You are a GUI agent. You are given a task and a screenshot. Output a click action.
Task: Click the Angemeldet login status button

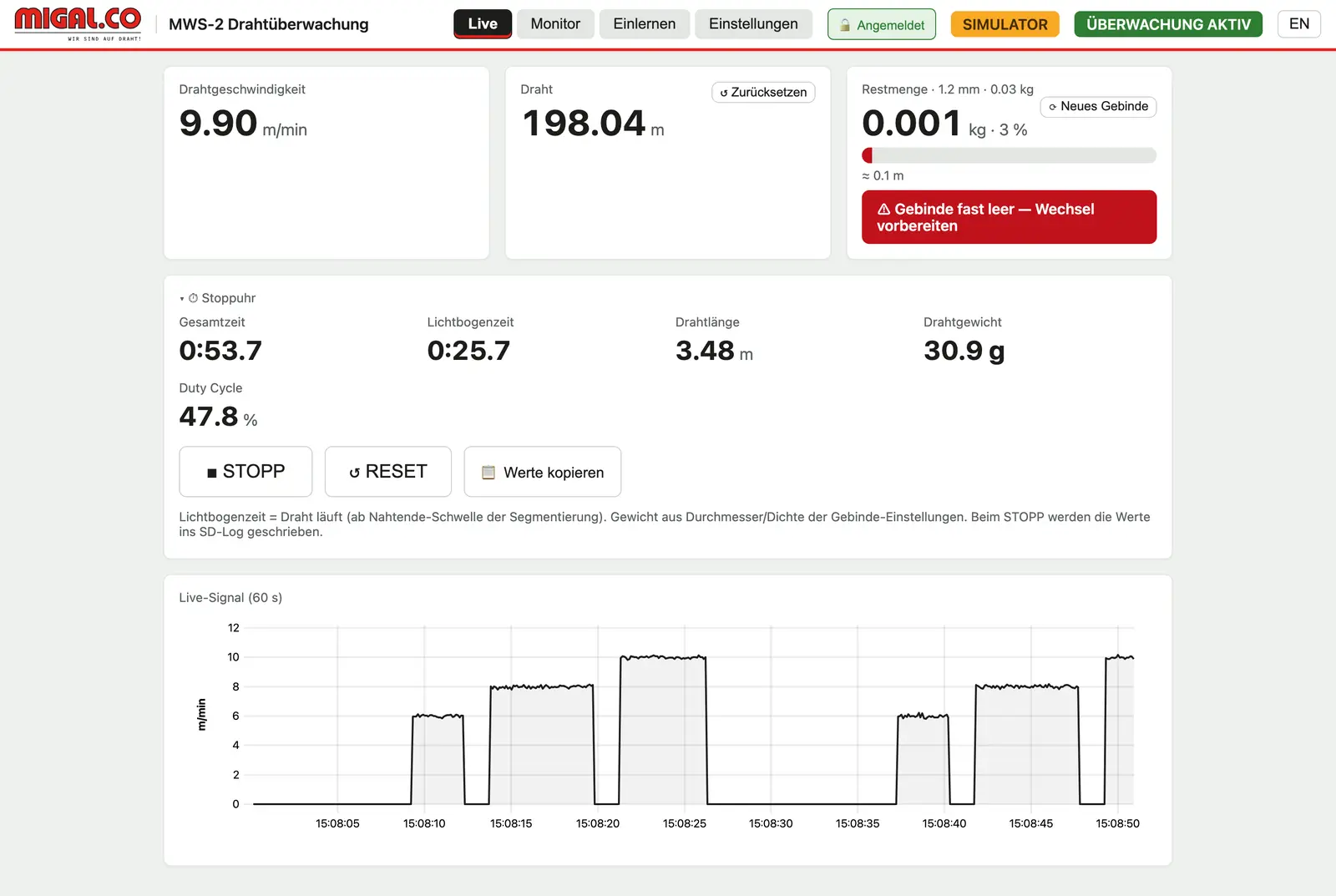click(882, 25)
